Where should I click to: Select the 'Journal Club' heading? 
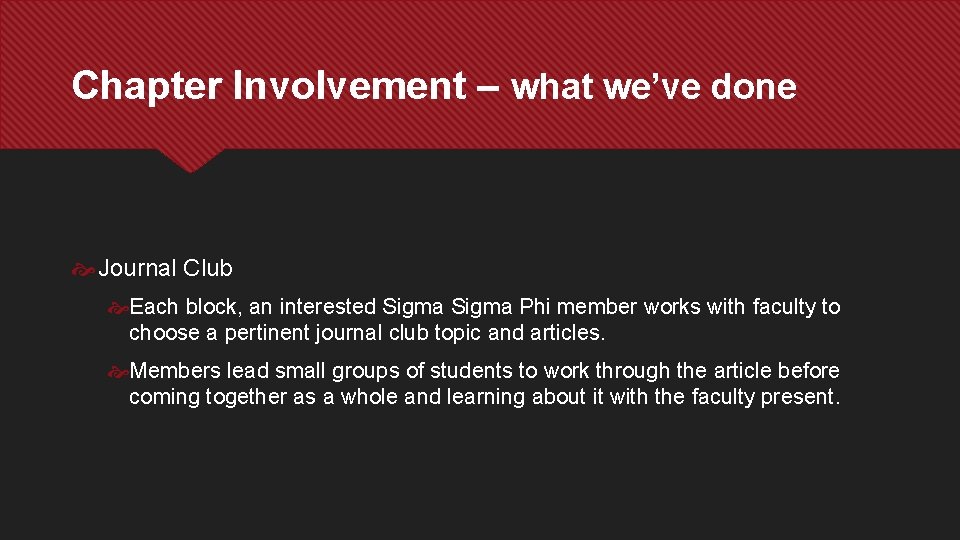tap(165, 268)
